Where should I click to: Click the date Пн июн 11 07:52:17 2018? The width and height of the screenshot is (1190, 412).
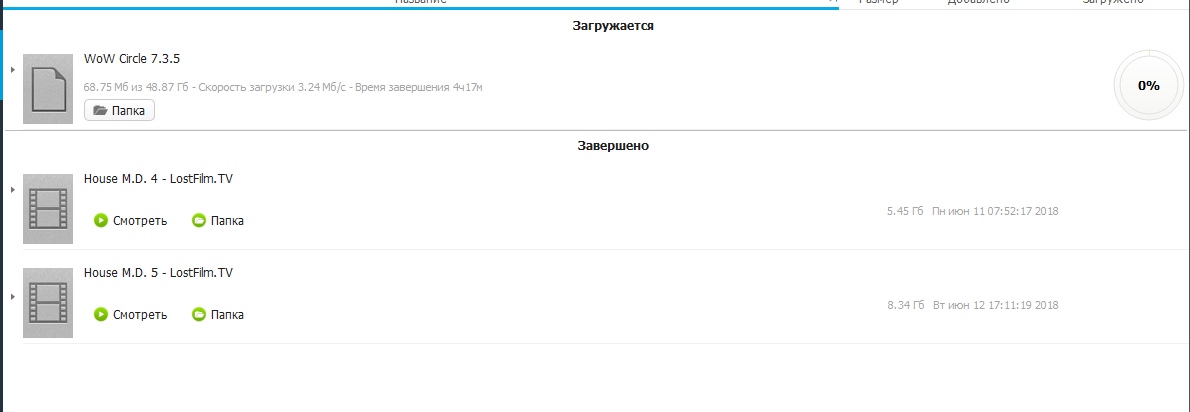995,211
